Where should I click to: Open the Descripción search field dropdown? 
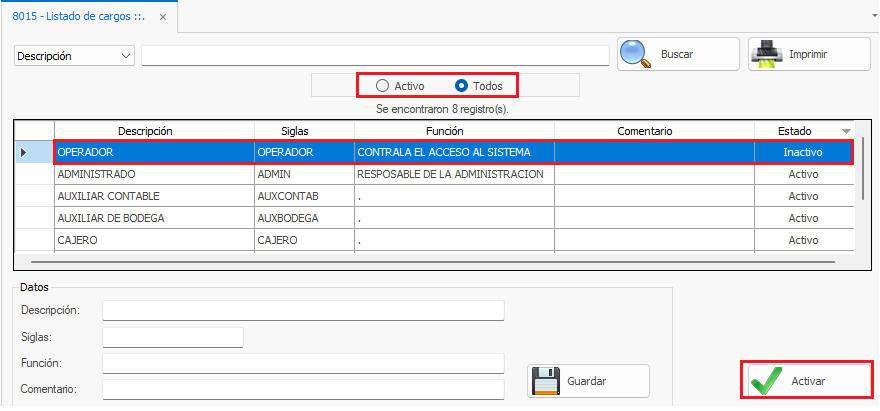pyautogui.click(x=125, y=56)
